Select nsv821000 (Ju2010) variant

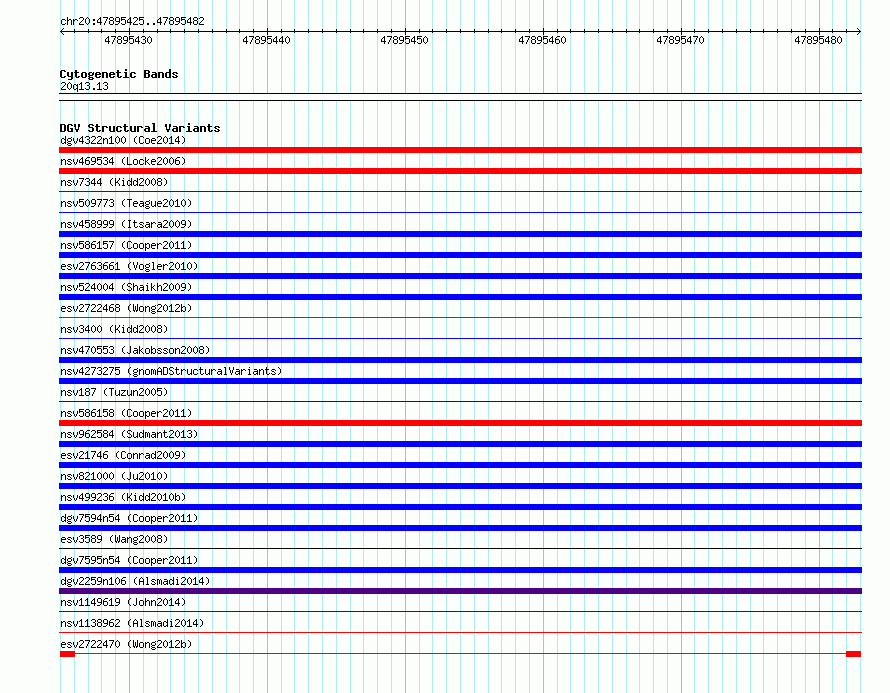pyautogui.click(x=114, y=476)
